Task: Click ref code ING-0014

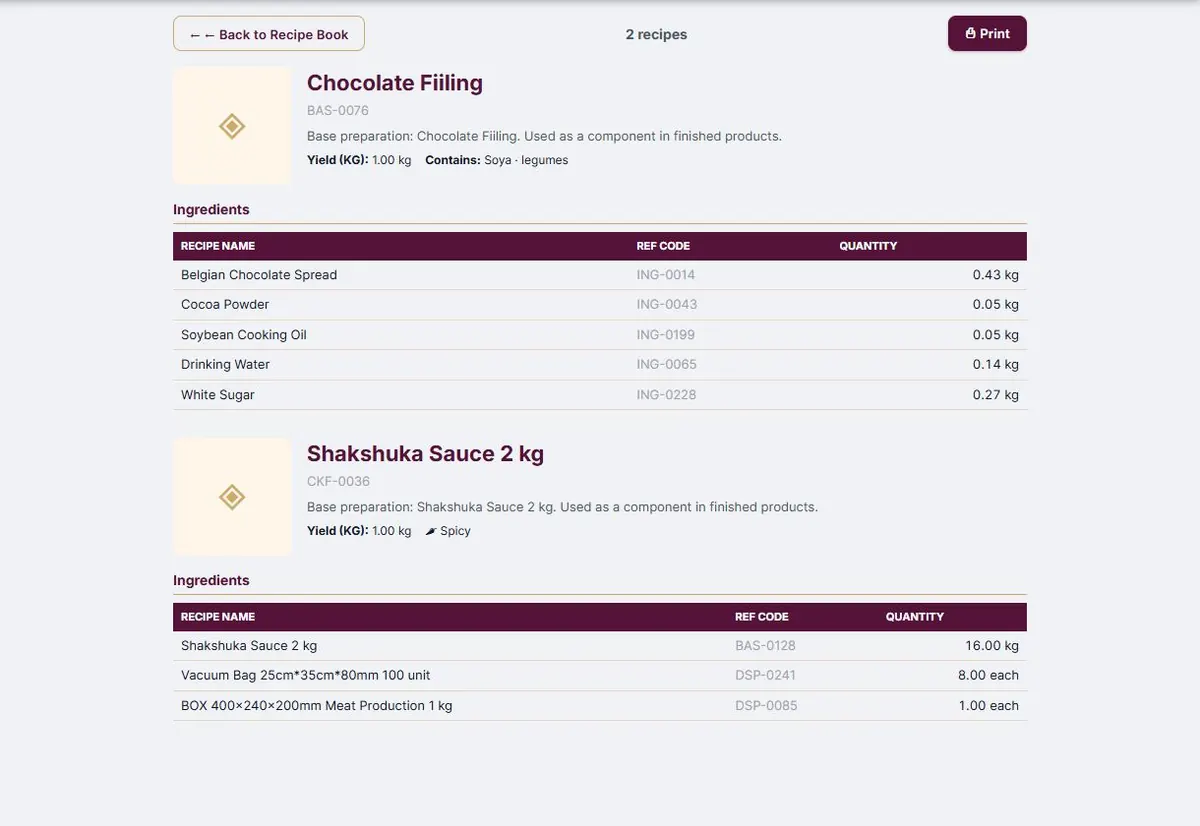Action: click(x=666, y=275)
